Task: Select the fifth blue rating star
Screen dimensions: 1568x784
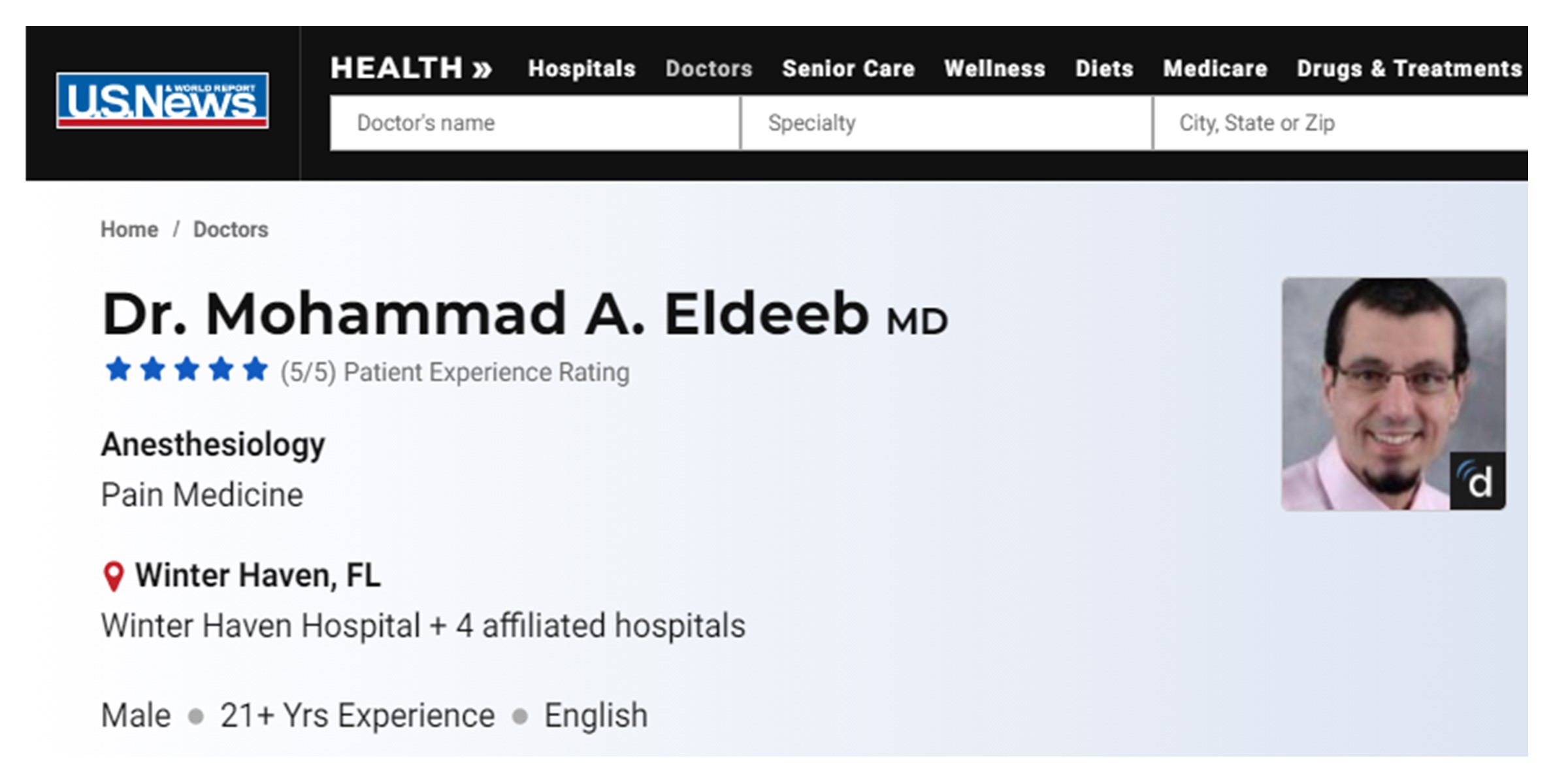Action: 255,370
